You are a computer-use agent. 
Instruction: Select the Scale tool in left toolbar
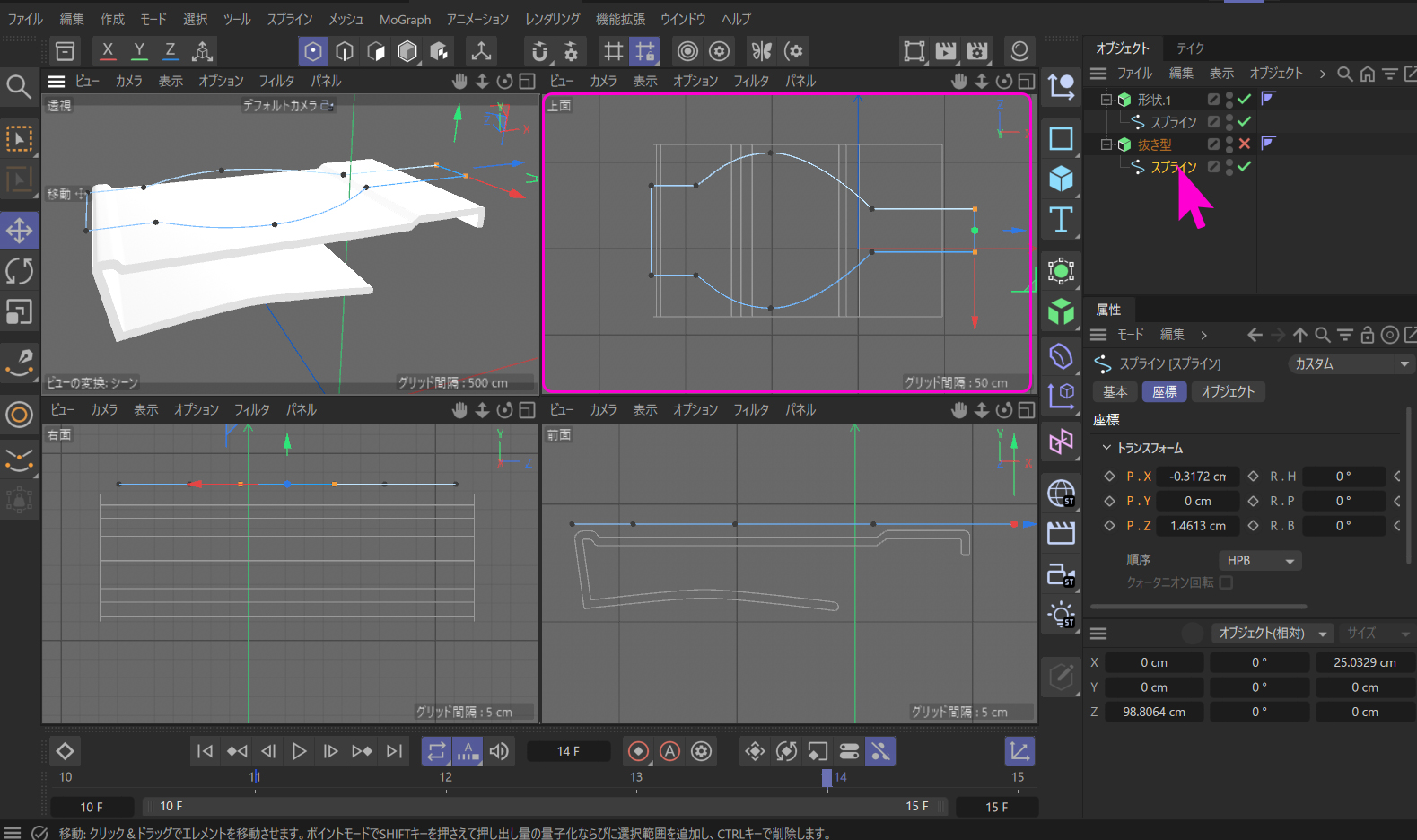coord(19,311)
